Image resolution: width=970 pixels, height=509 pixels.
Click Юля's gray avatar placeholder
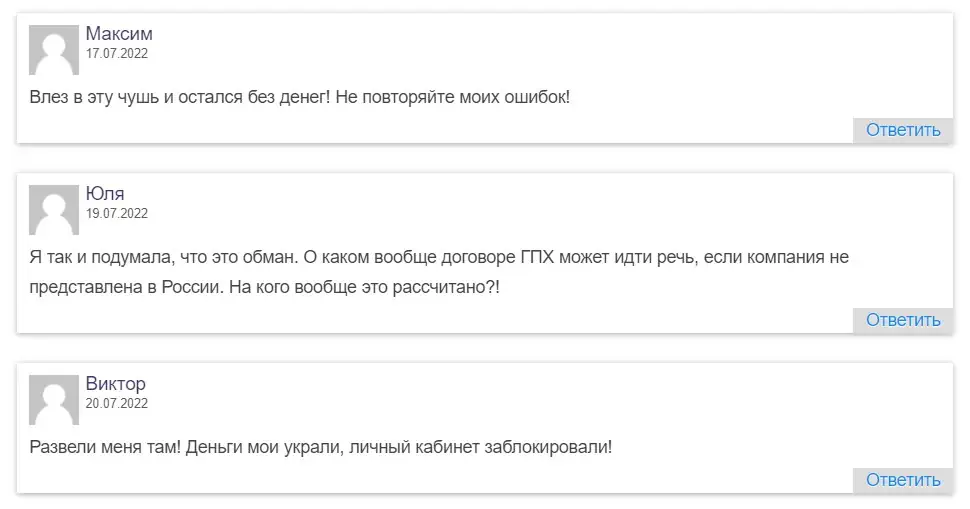pyautogui.click(x=54, y=210)
